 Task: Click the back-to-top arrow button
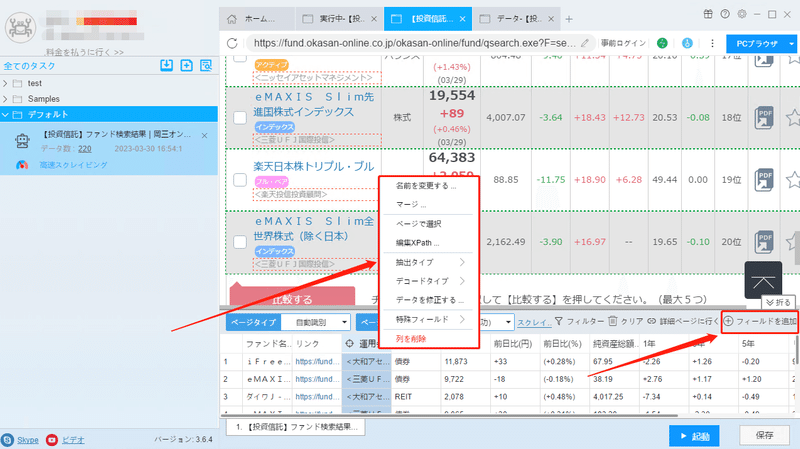coord(763,280)
